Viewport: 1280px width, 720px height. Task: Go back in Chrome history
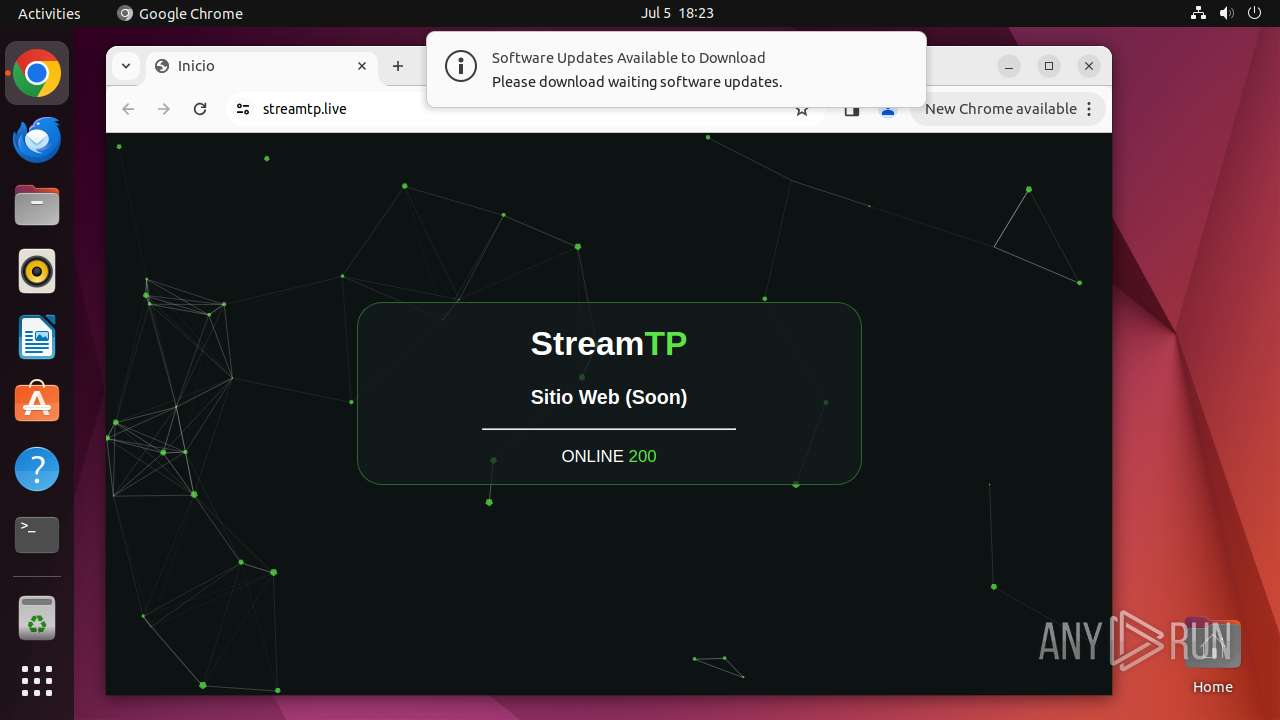[128, 109]
